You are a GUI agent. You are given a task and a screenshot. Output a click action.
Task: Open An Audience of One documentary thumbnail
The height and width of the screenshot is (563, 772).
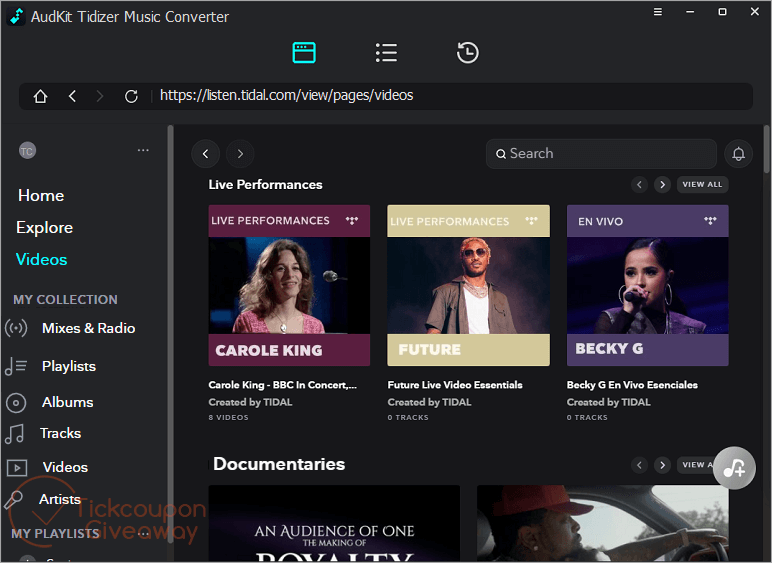pyautogui.click(x=334, y=524)
